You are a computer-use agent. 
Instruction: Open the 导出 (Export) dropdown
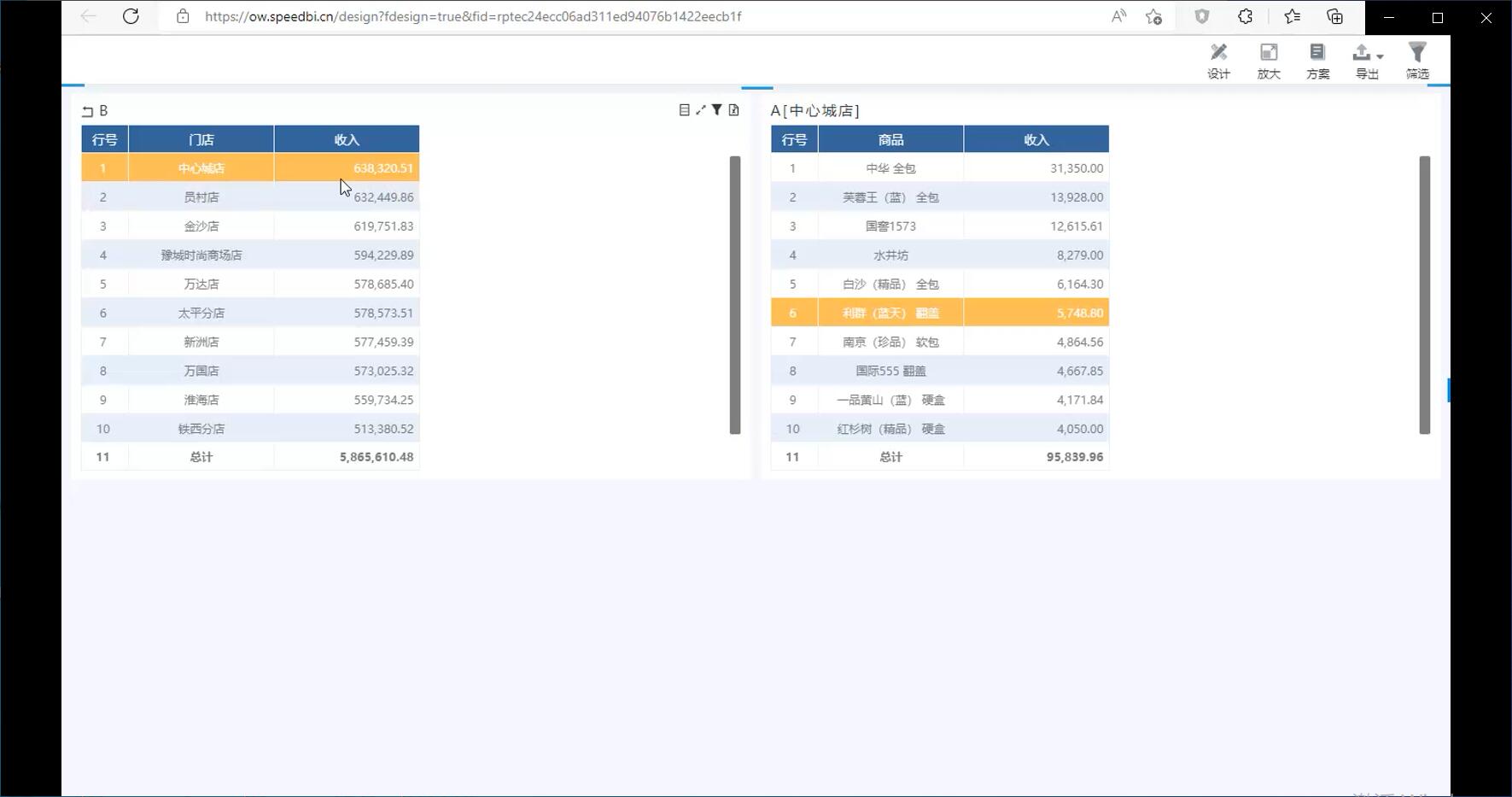1367,62
